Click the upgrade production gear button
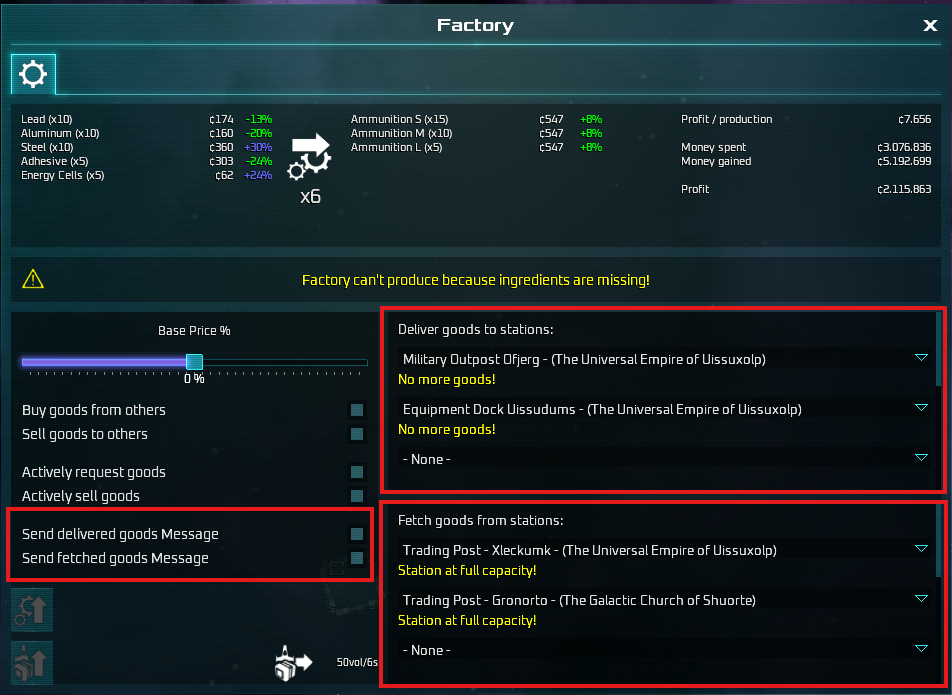Image resolution: width=952 pixels, height=695 pixels. (31, 610)
